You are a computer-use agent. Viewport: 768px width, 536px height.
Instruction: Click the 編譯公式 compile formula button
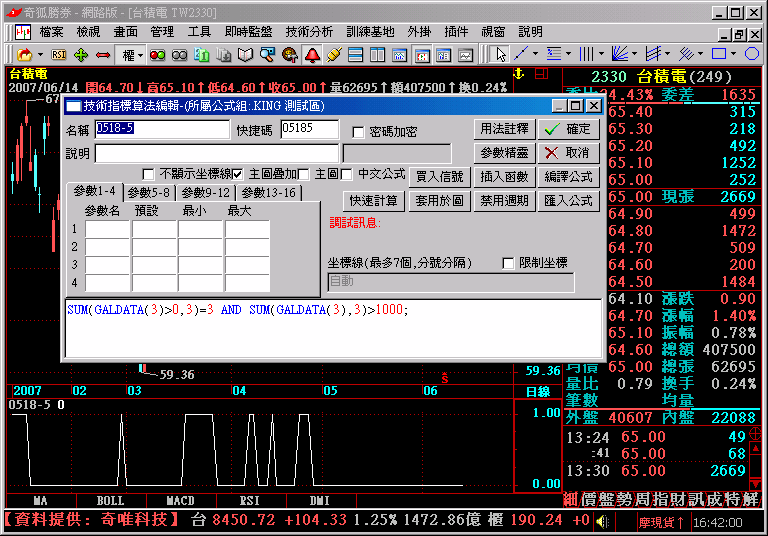tap(569, 177)
